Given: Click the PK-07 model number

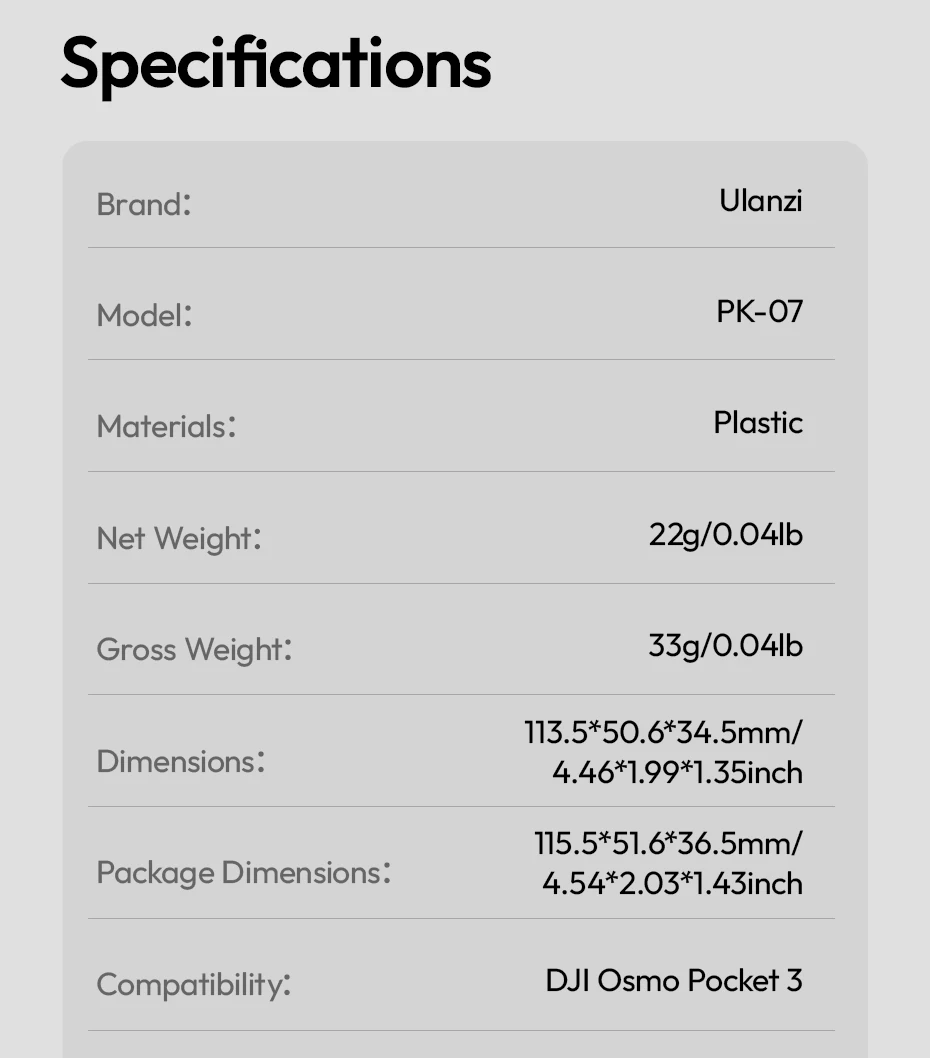Looking at the screenshot, I should [x=759, y=311].
